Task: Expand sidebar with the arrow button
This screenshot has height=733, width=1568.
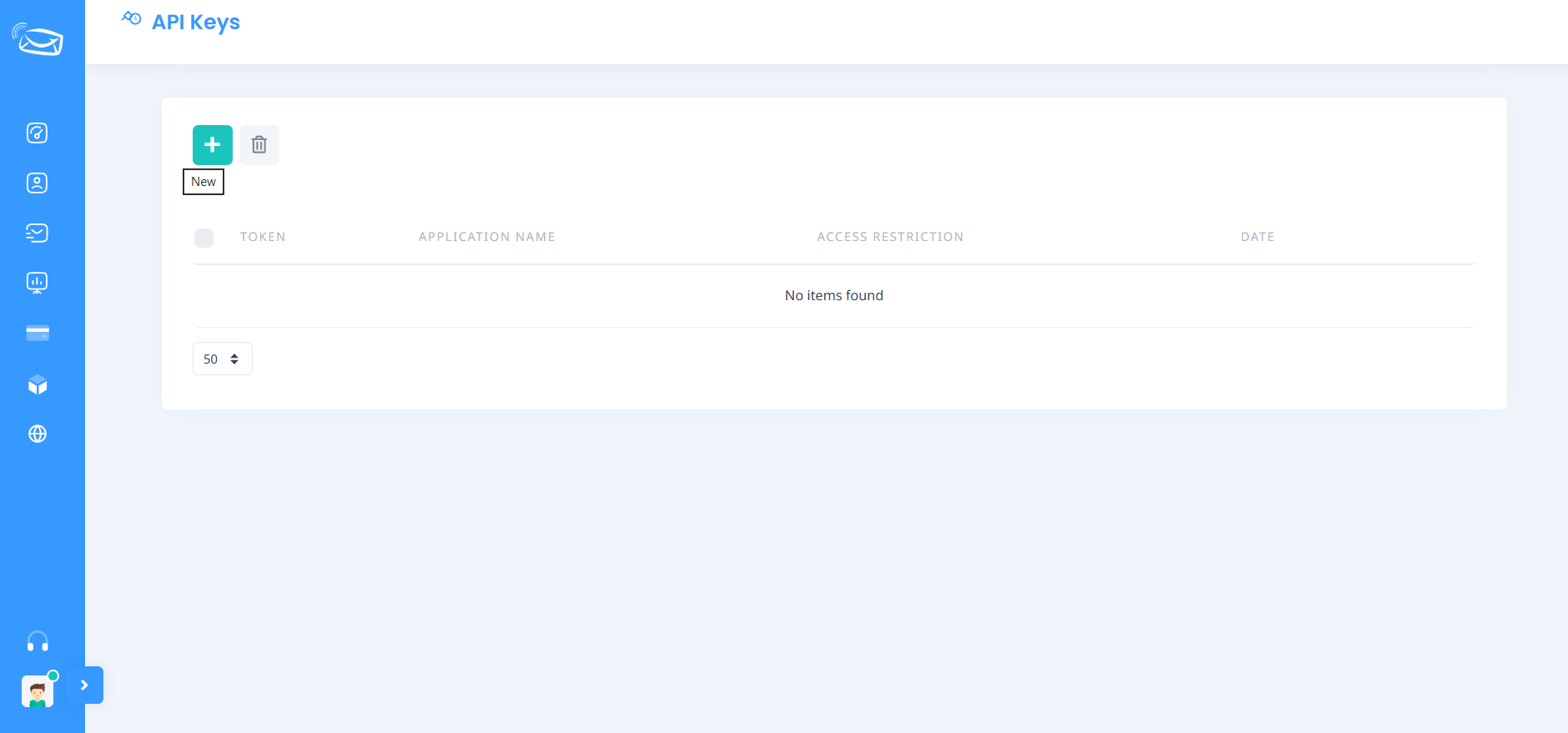Action: (x=84, y=685)
